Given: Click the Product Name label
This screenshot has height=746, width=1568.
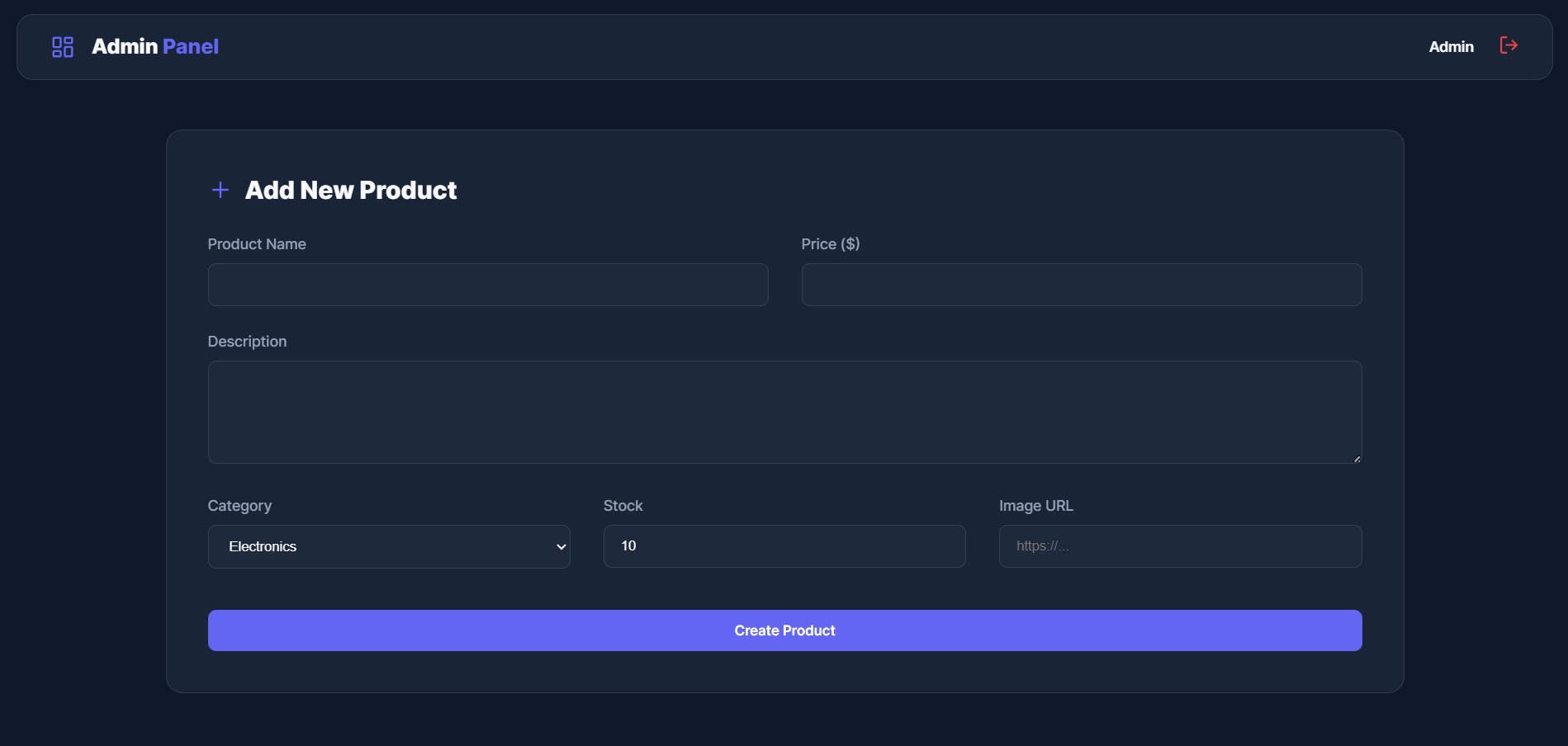Looking at the screenshot, I should coord(257,244).
